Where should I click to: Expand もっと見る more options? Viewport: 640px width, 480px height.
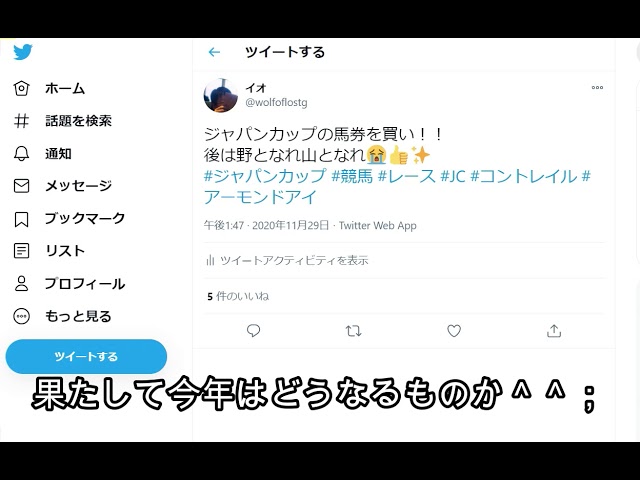[62, 316]
